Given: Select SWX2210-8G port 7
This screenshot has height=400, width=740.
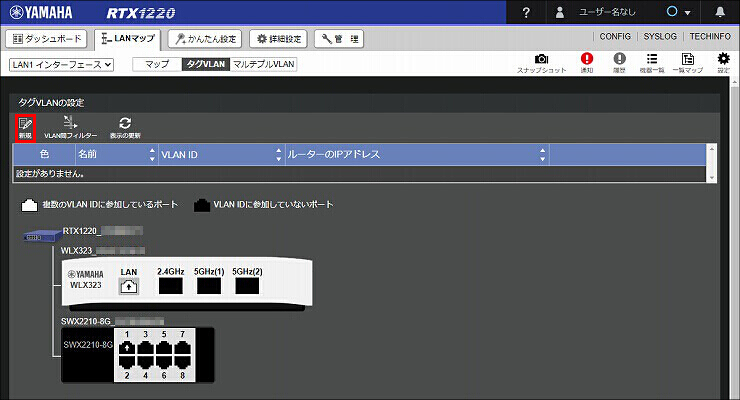Looking at the screenshot, I should pos(182,348).
